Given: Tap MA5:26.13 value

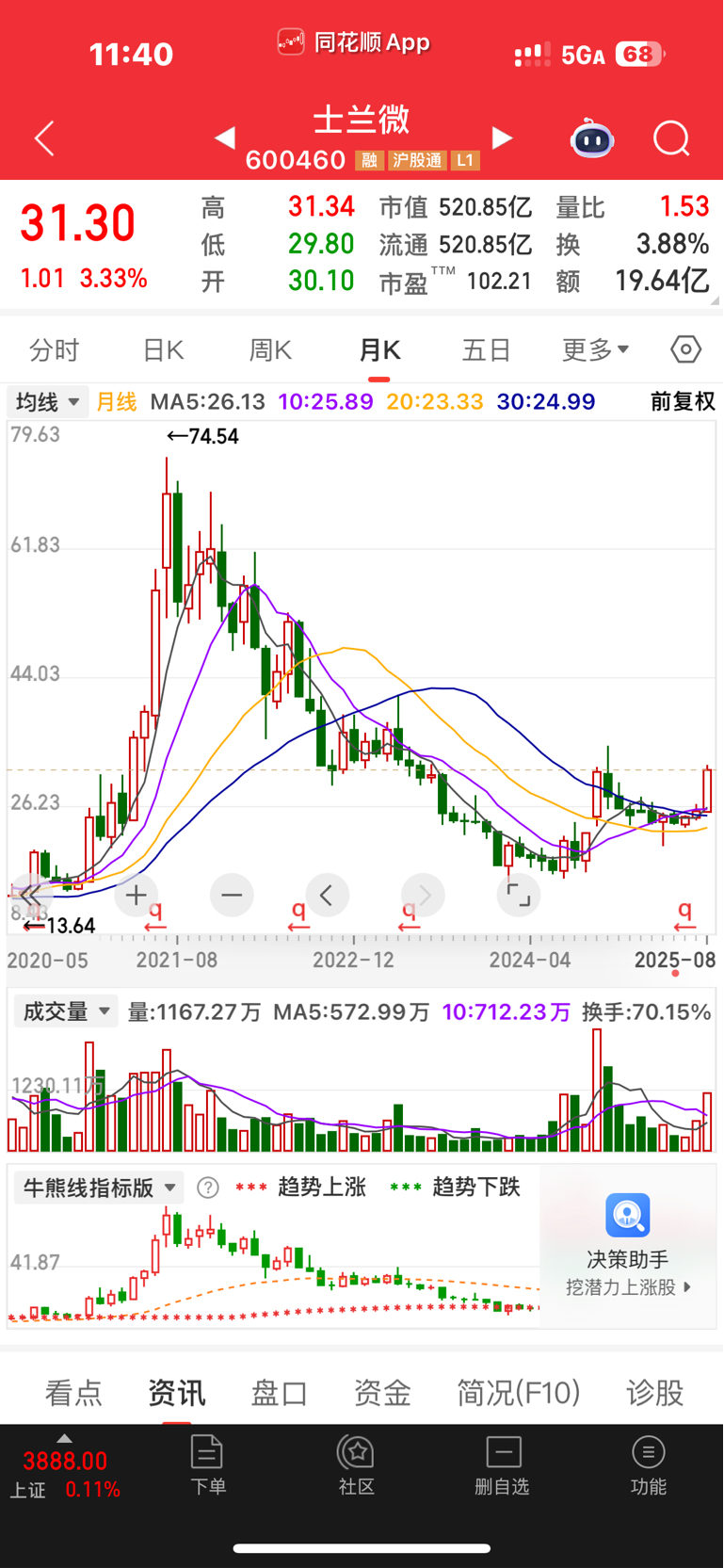Looking at the screenshot, I should click(208, 402).
